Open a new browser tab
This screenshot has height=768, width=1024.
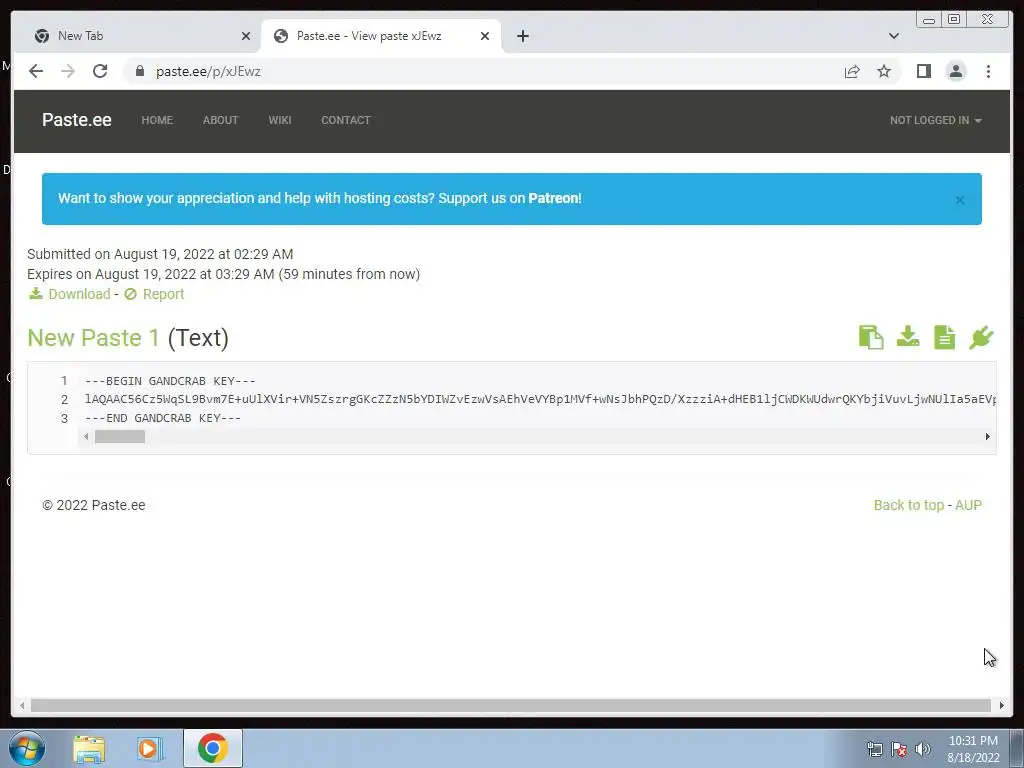tap(522, 36)
